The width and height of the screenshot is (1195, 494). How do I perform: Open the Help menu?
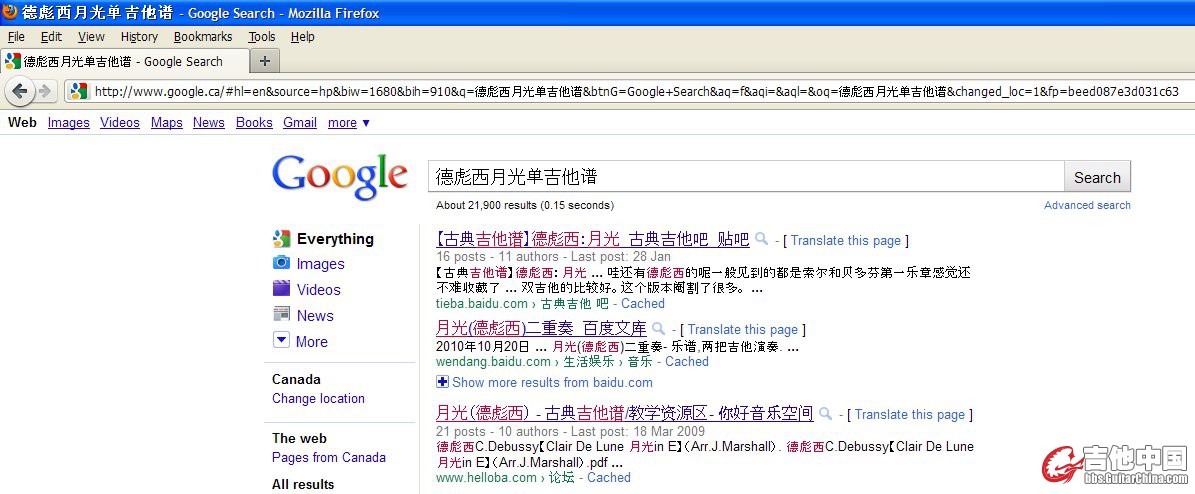[x=302, y=37]
